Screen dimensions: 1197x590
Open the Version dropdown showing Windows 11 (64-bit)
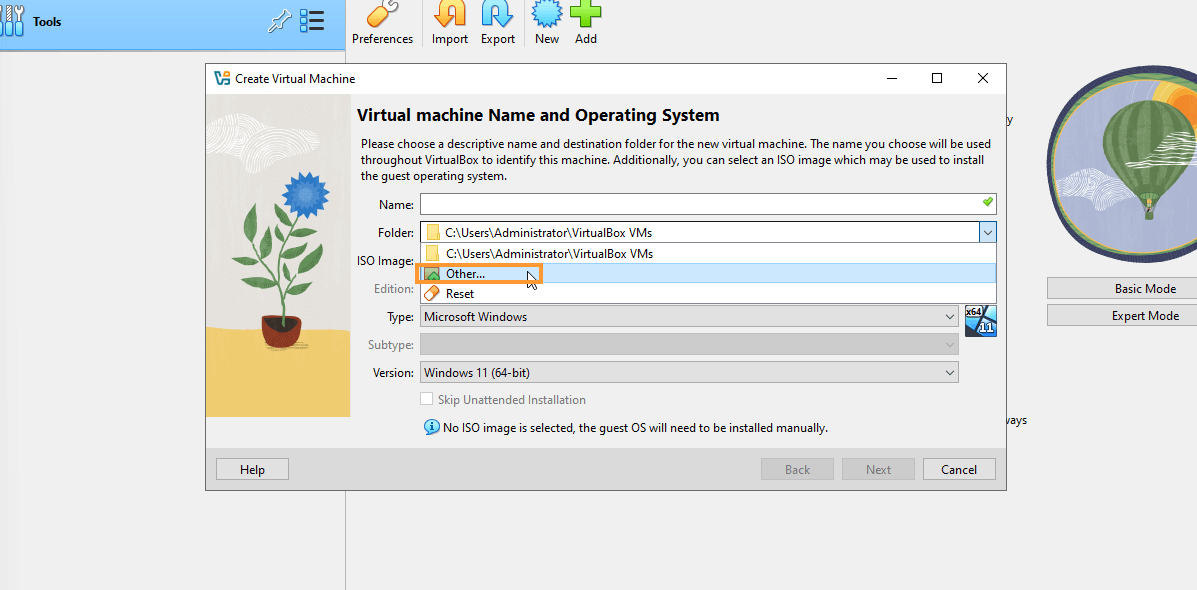(689, 372)
